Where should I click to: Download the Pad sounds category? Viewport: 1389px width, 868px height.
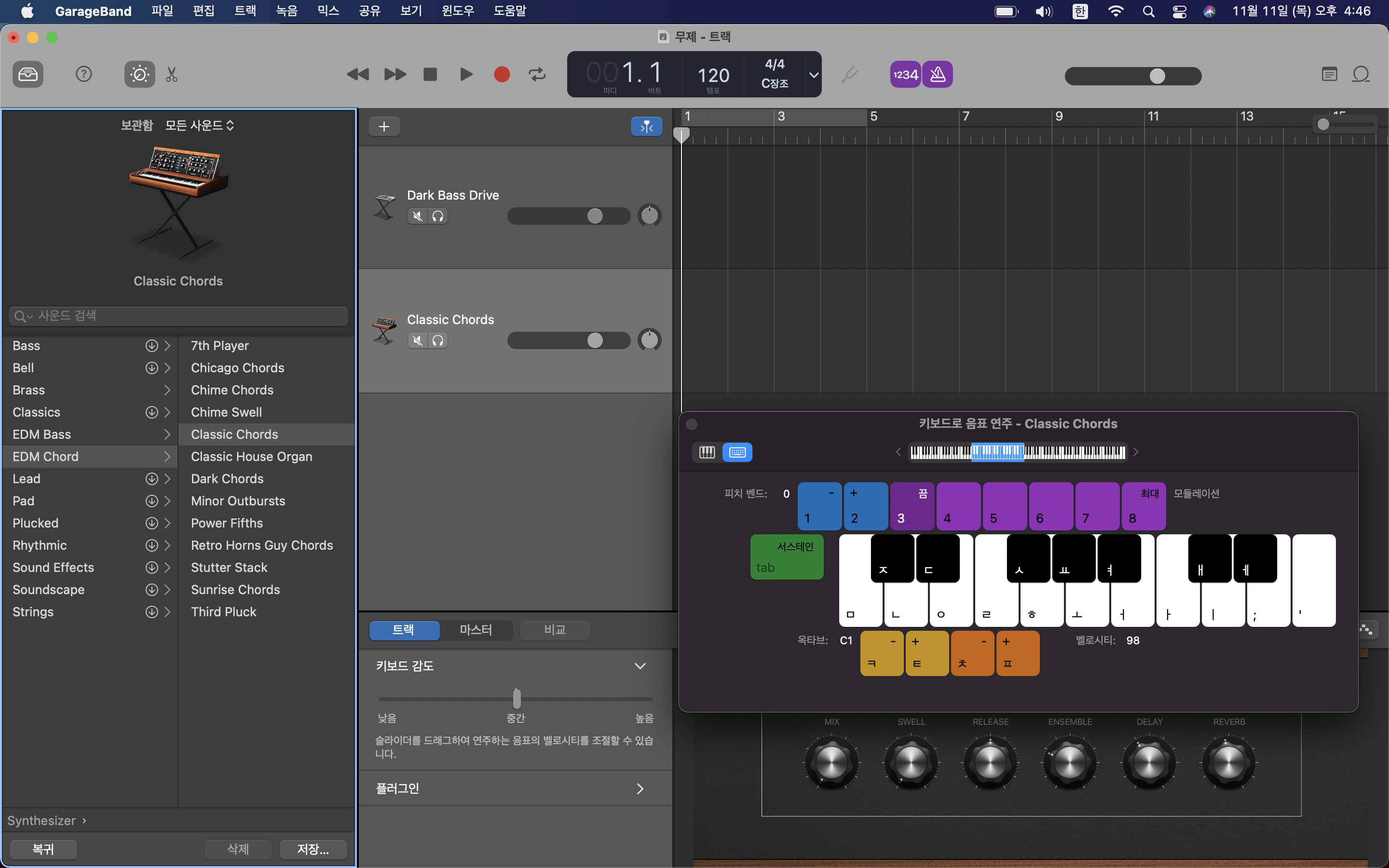[x=151, y=501]
